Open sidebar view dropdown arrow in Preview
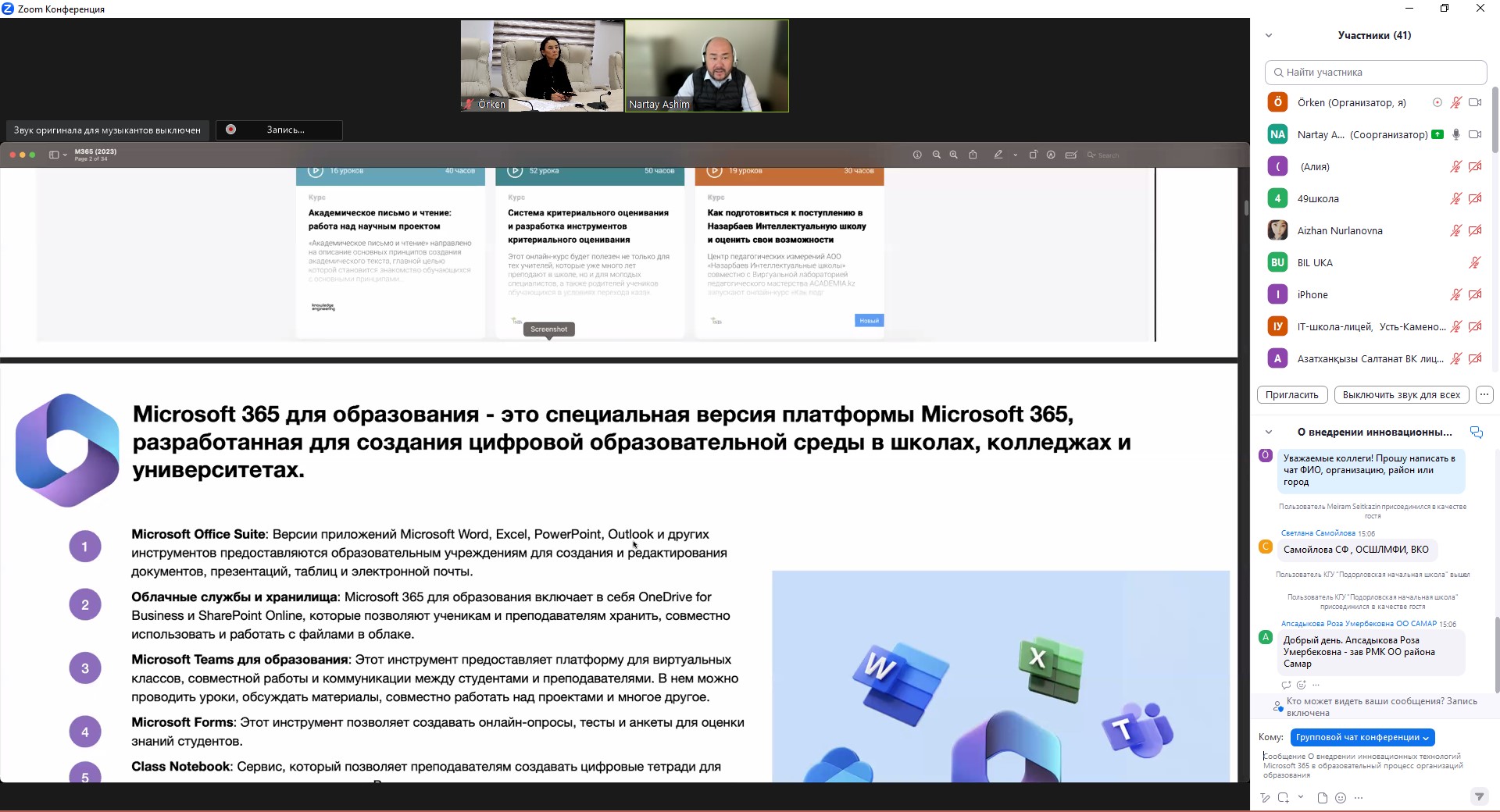 [x=65, y=155]
